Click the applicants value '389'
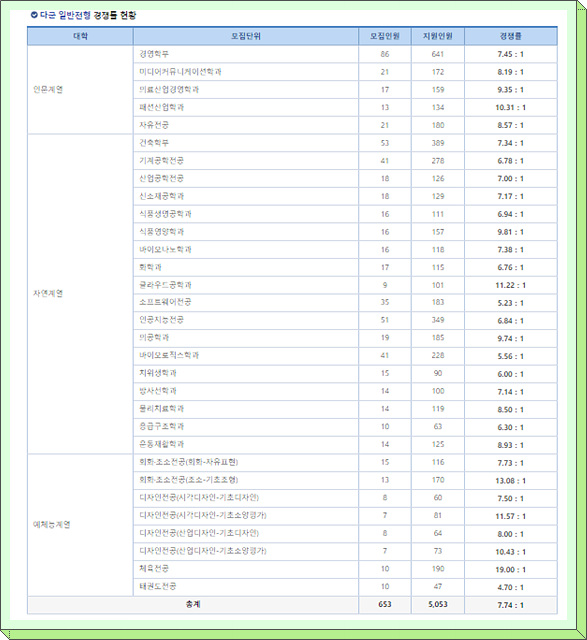Viewport: 587px width, 640px height. click(438, 143)
